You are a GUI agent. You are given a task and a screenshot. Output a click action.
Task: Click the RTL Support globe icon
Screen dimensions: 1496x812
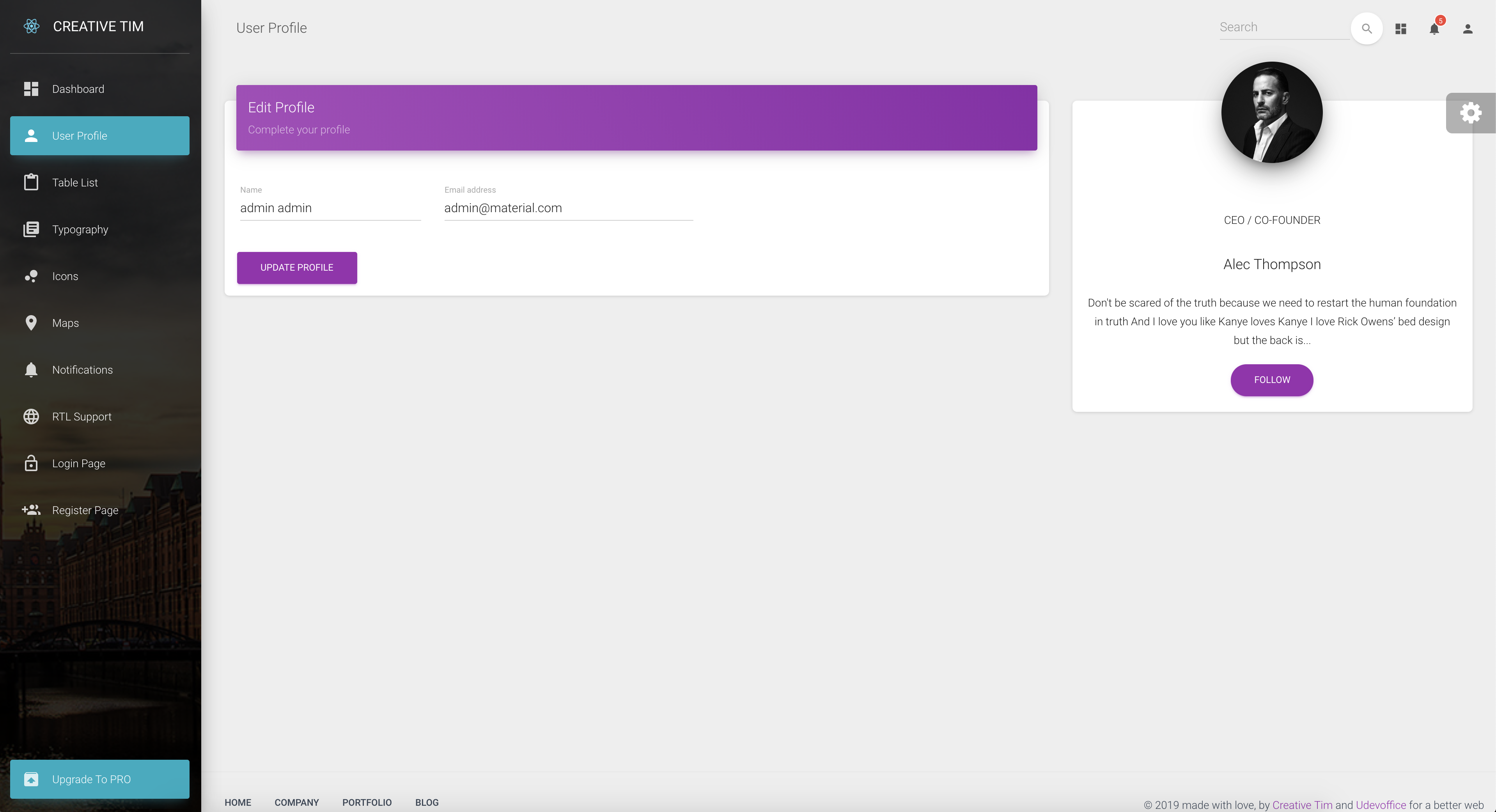click(x=31, y=417)
